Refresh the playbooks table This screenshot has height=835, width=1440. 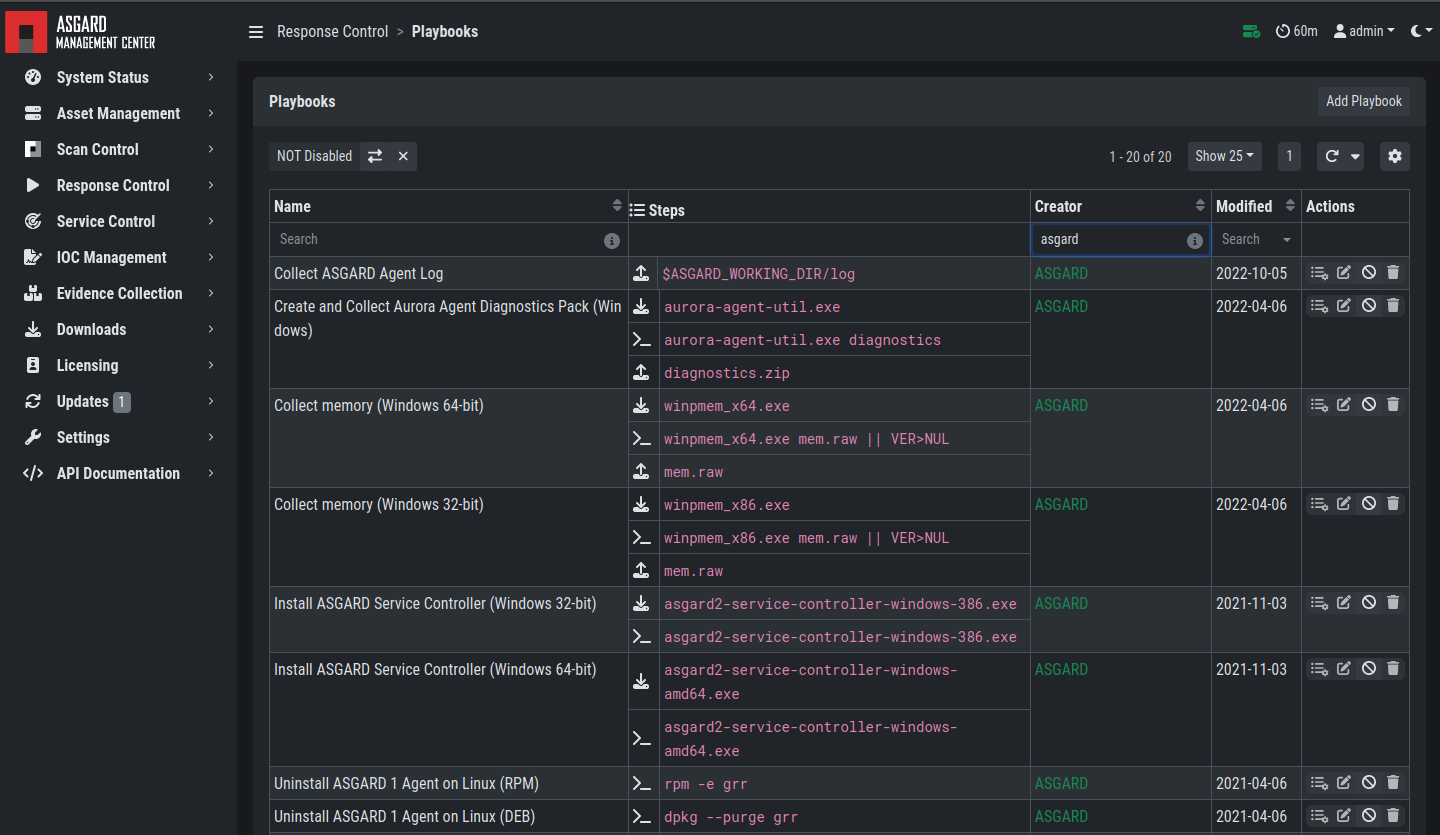point(1332,156)
